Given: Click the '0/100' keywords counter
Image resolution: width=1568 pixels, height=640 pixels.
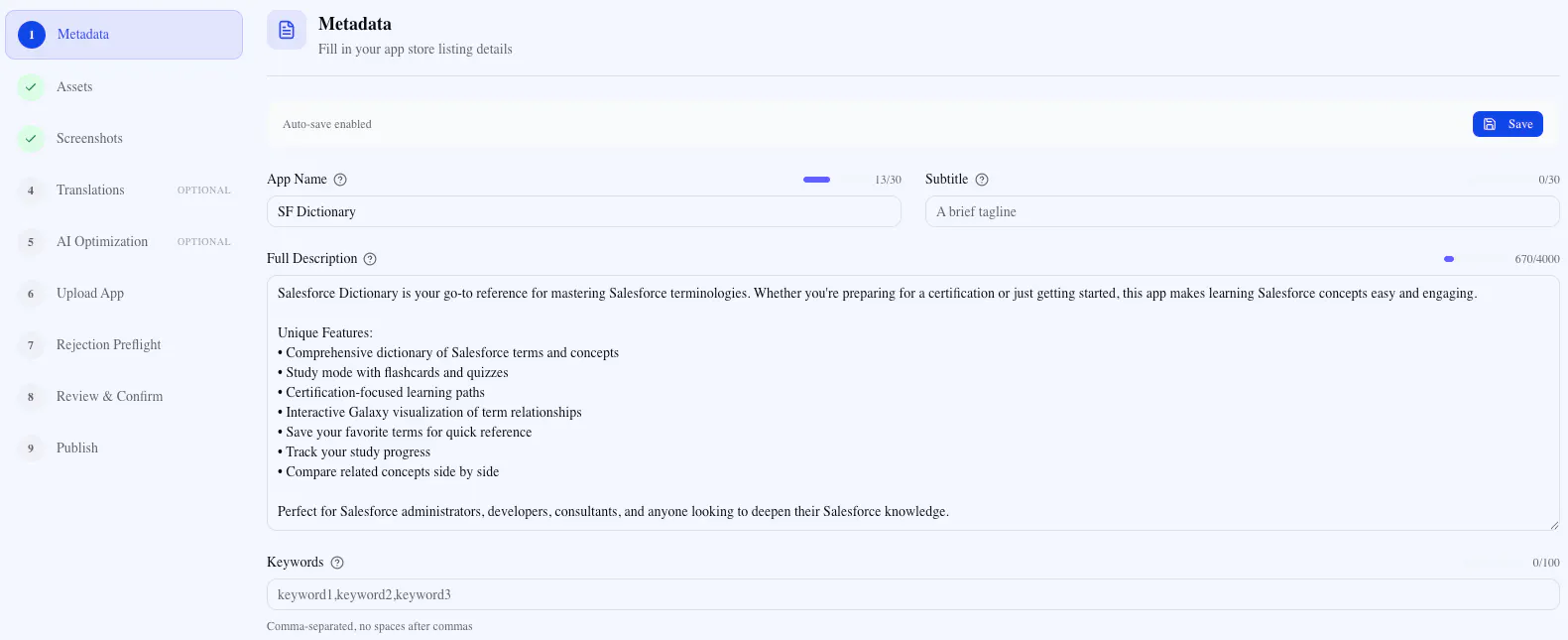Looking at the screenshot, I should coord(1546,563).
